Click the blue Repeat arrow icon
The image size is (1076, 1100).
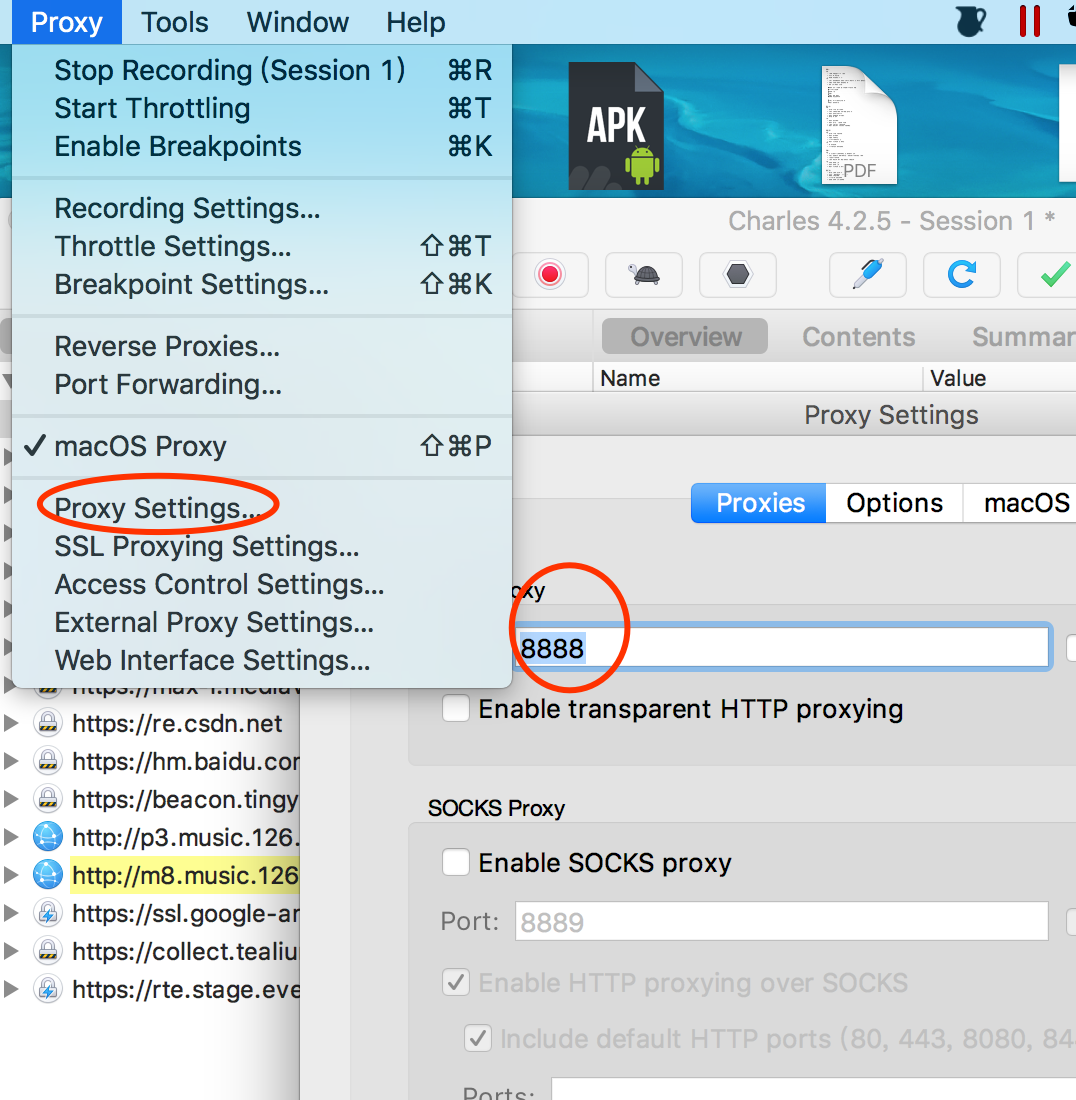(x=962, y=275)
